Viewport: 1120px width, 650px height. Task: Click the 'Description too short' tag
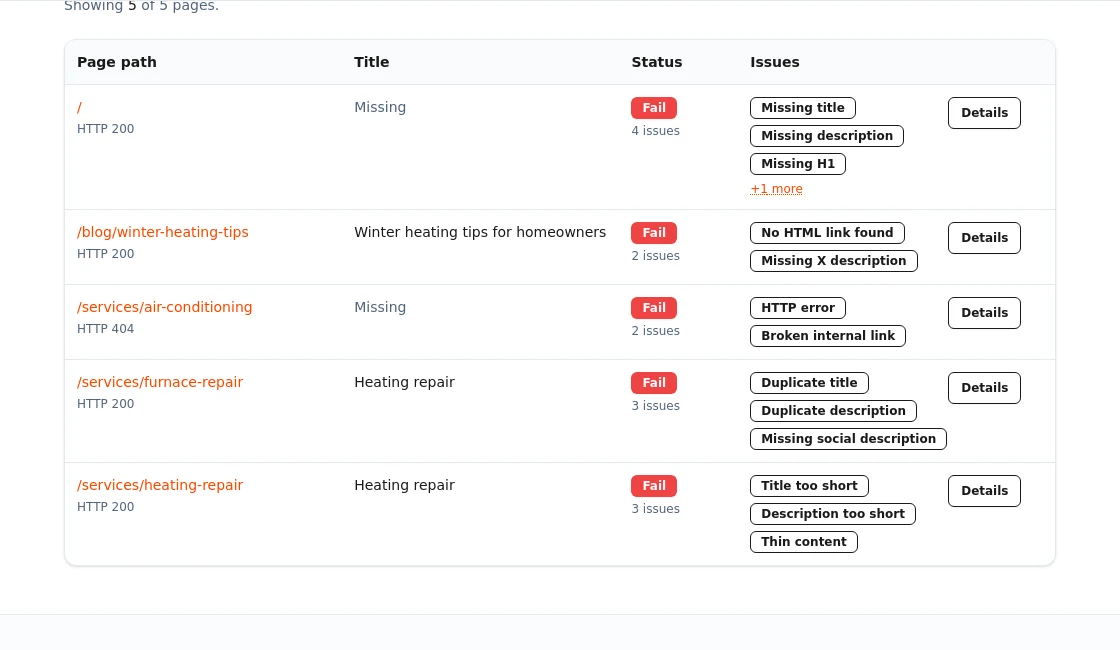[x=833, y=514]
